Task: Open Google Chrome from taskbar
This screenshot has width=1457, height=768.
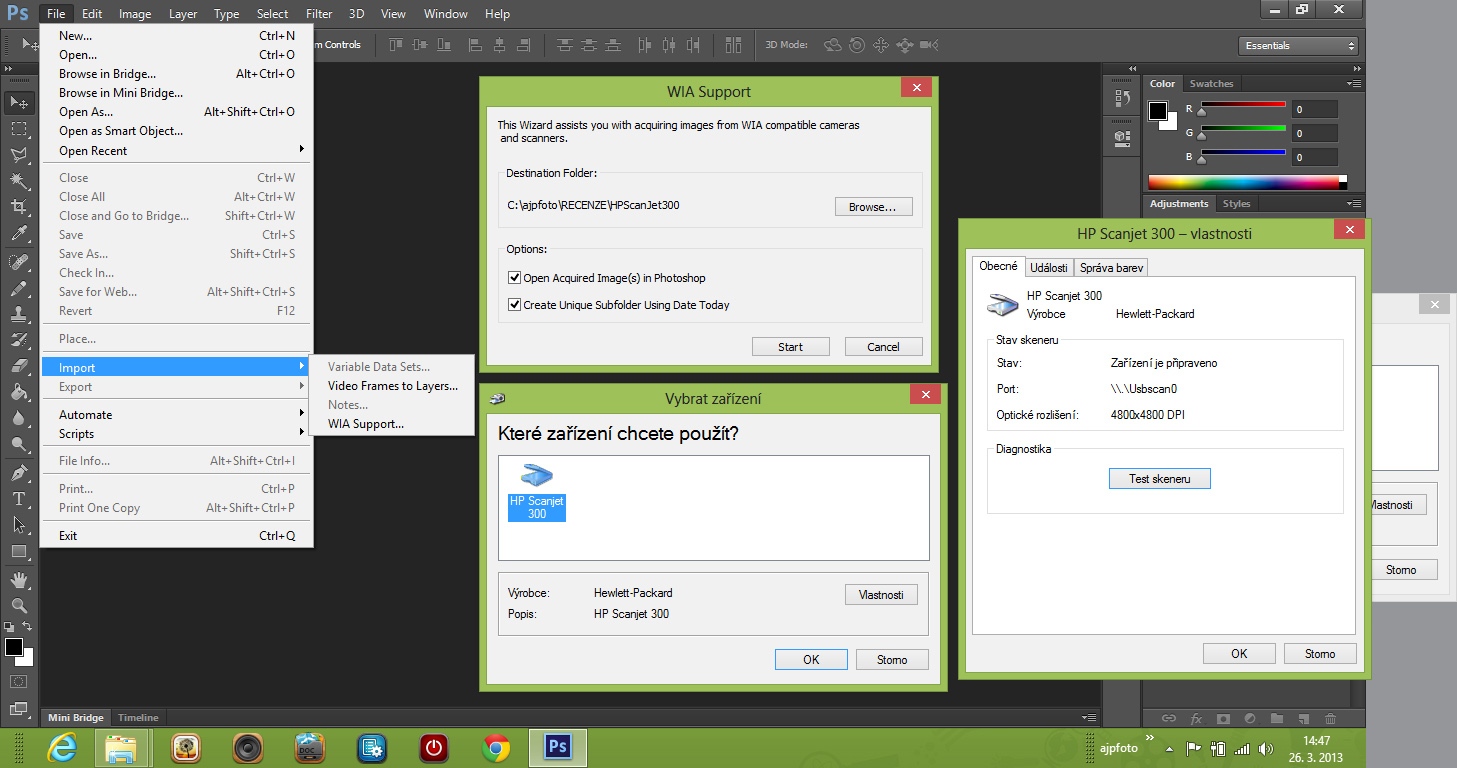Action: (x=495, y=747)
